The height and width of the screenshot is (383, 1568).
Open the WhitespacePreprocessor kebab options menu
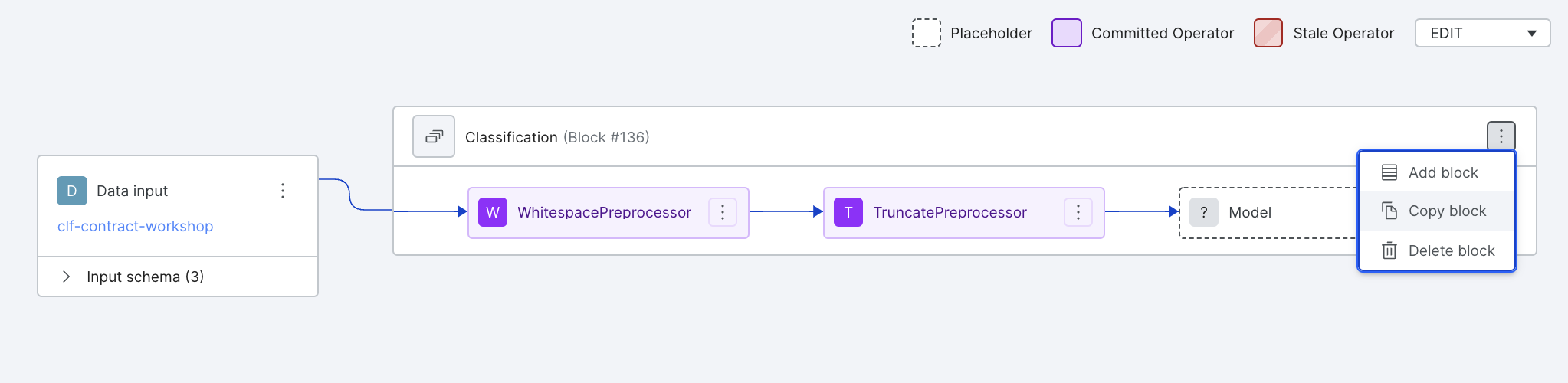[x=723, y=212]
